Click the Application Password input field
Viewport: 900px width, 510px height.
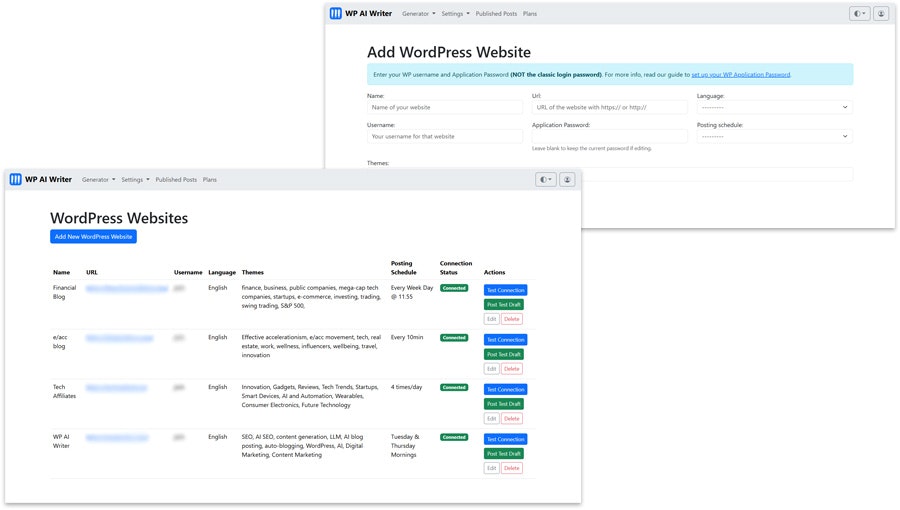610,137
